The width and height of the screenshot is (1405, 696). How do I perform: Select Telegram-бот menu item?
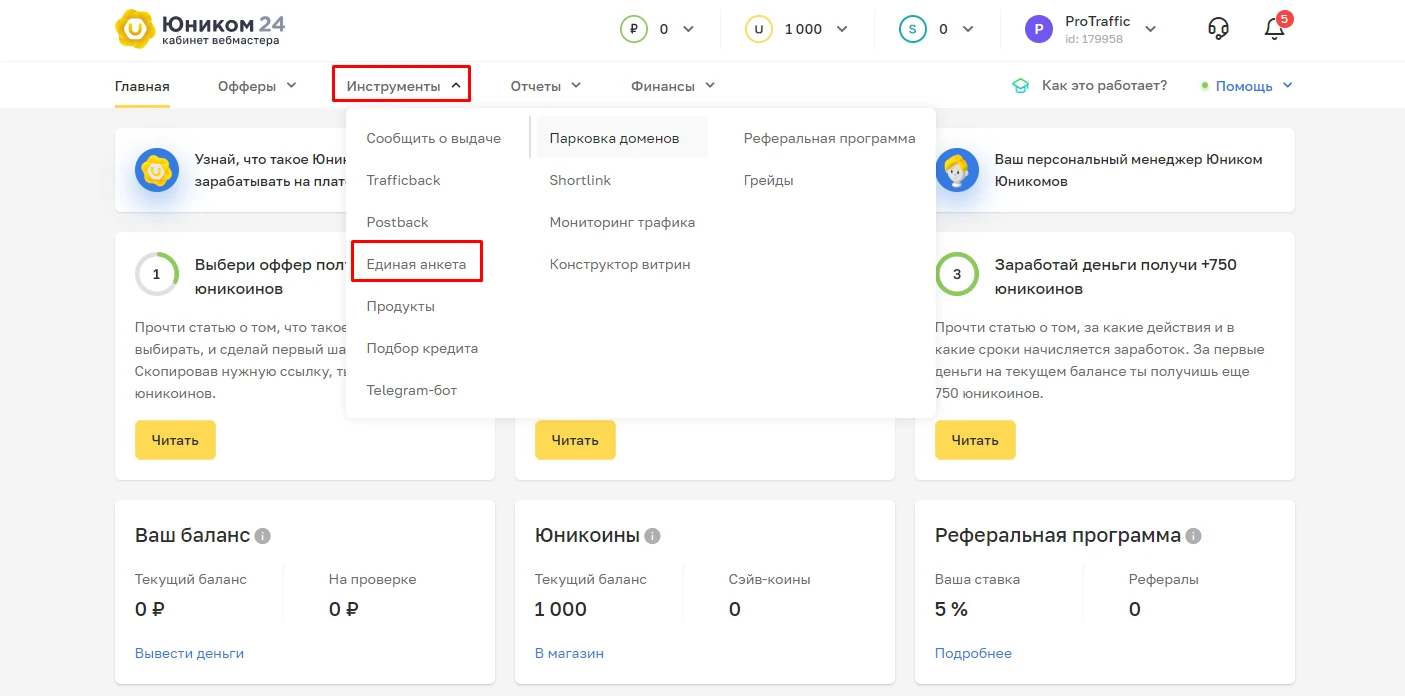point(411,390)
